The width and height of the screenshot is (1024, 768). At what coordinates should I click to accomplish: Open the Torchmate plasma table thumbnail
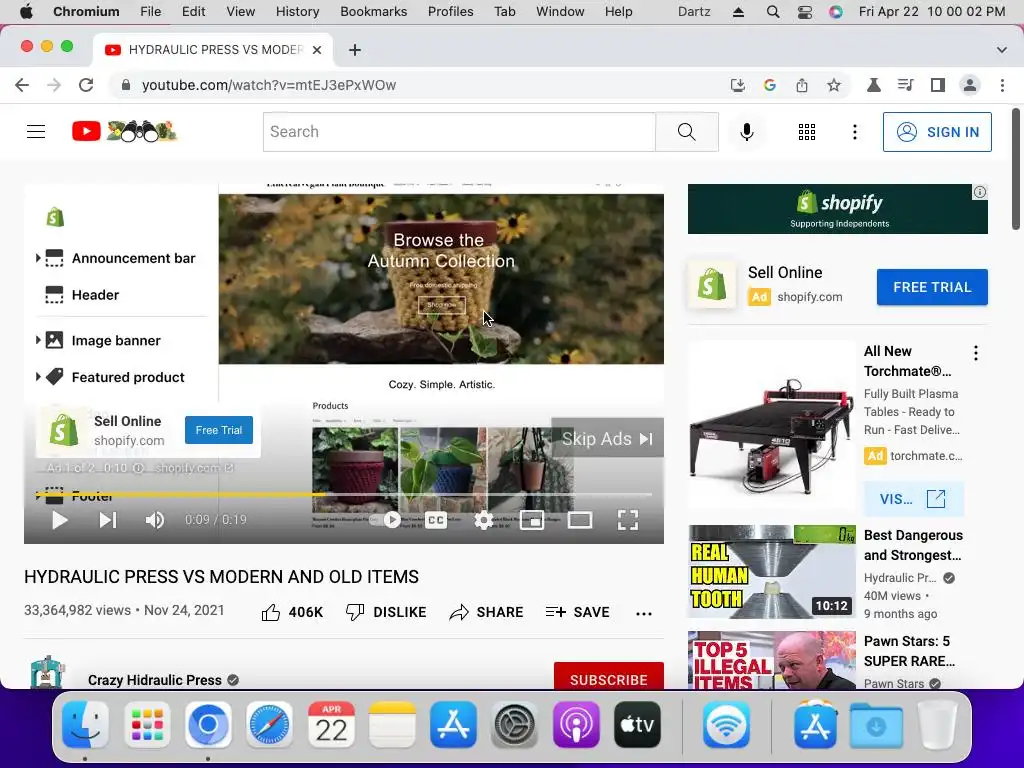[771, 425]
